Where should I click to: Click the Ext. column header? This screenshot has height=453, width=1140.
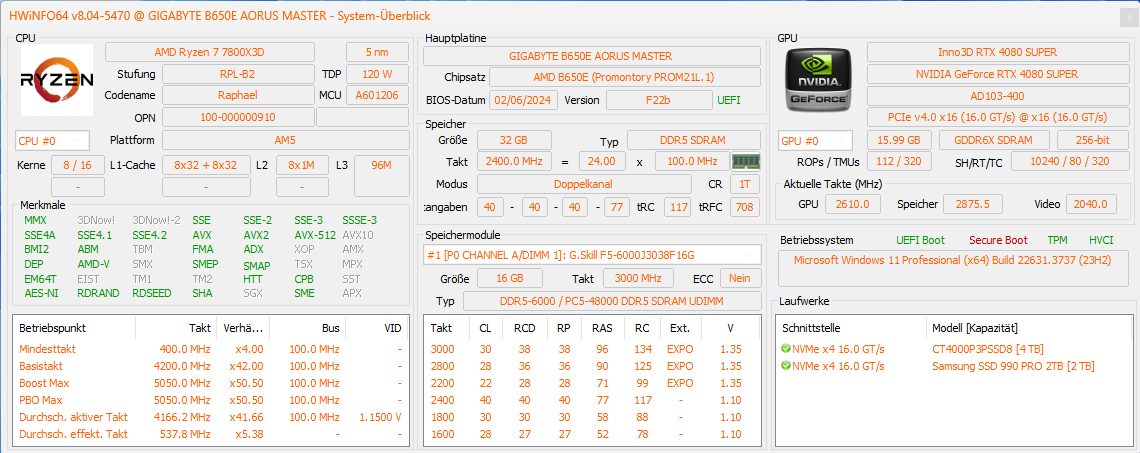point(680,328)
